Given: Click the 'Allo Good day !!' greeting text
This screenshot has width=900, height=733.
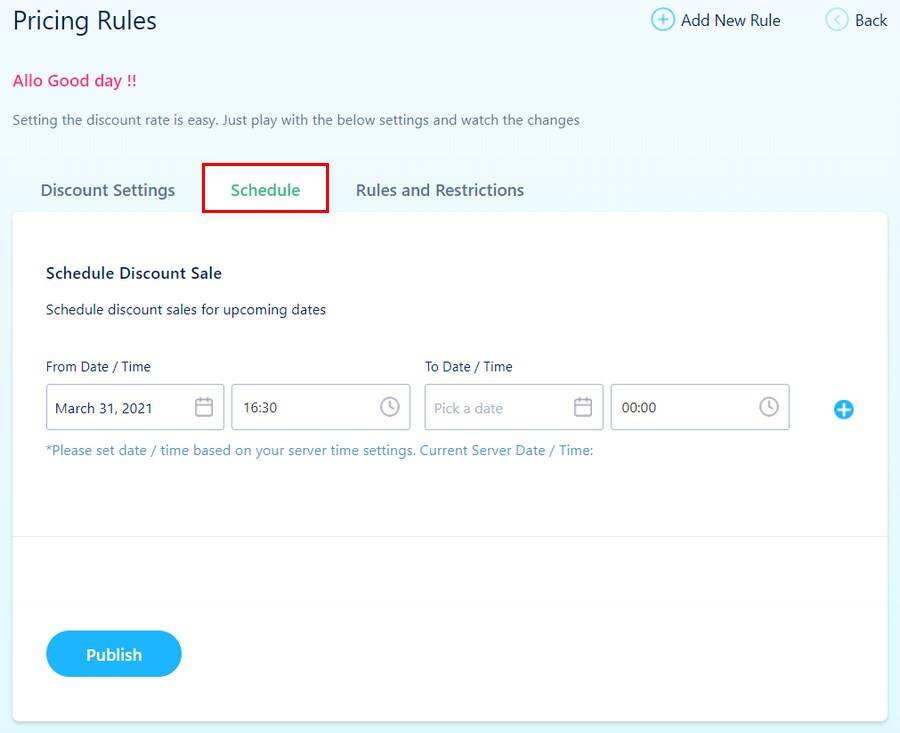Looking at the screenshot, I should 75,81.
